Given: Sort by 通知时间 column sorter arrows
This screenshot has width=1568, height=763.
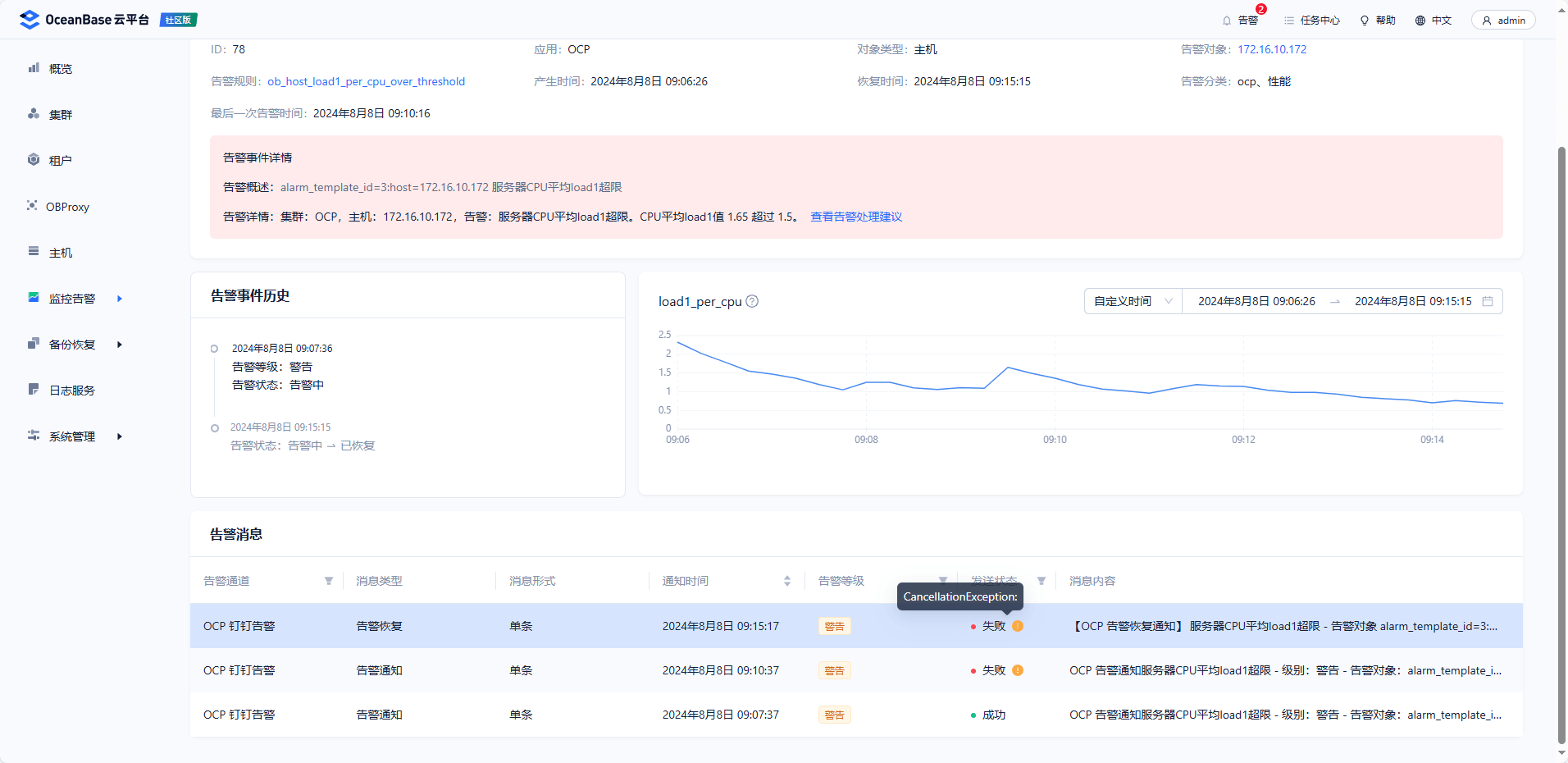Looking at the screenshot, I should (x=787, y=581).
